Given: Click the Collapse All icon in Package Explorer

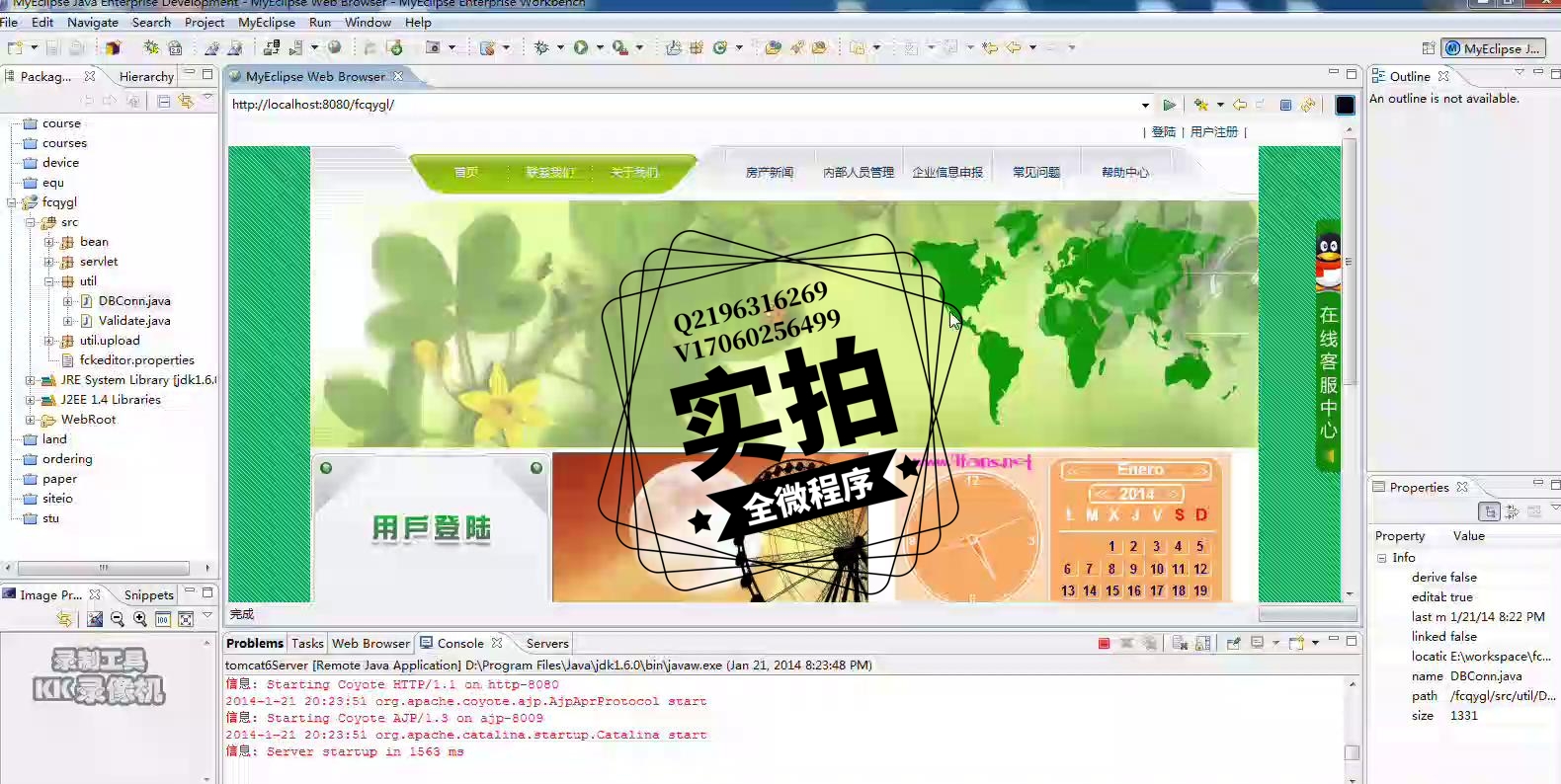Looking at the screenshot, I should tap(164, 101).
